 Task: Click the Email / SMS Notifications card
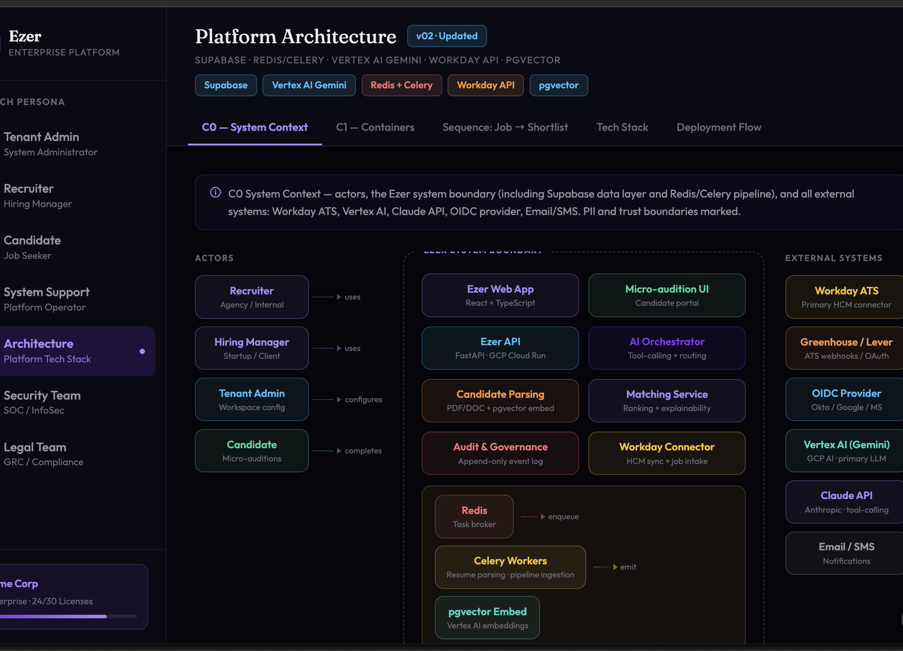pos(845,553)
